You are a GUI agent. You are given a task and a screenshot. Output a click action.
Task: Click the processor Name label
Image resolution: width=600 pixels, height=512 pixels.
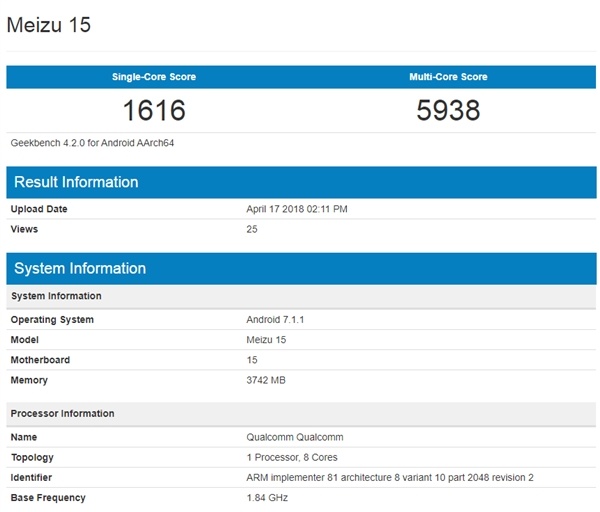coord(24,437)
